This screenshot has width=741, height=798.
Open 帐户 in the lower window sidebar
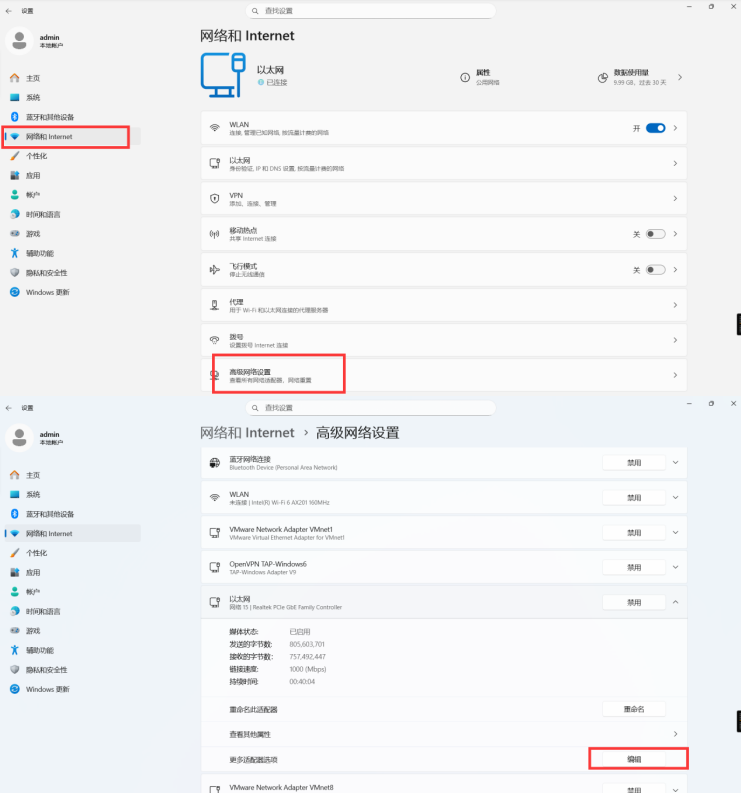[72, 592]
